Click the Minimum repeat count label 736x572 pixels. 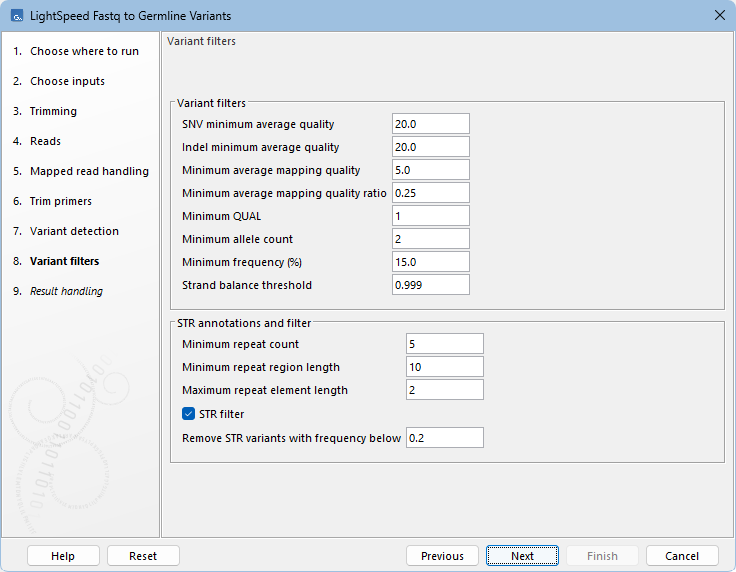(x=240, y=344)
